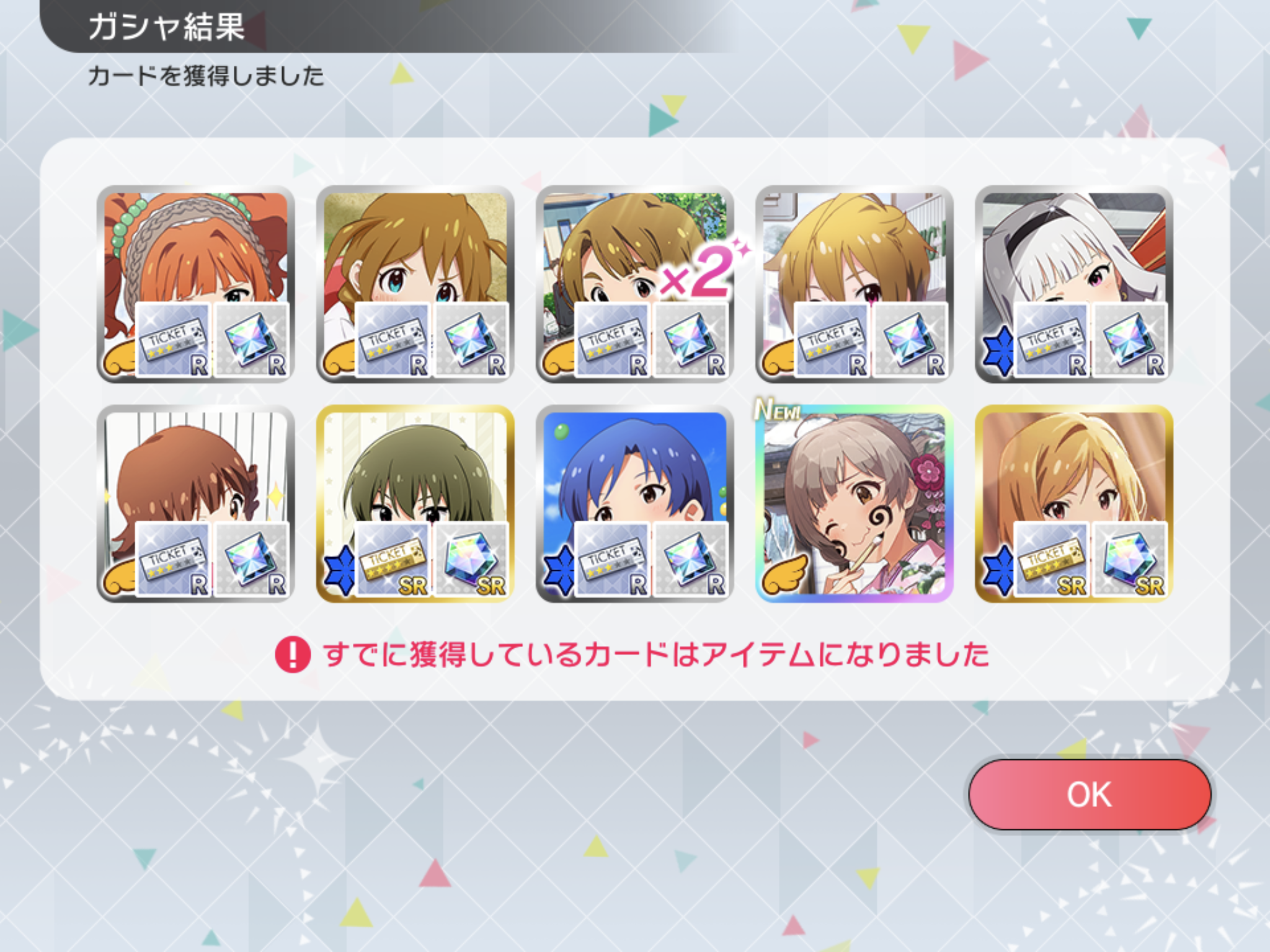Viewport: 1270px width, 952px height.
Task: Tap the SR crystal on green-haired card
Action: click(x=471, y=560)
